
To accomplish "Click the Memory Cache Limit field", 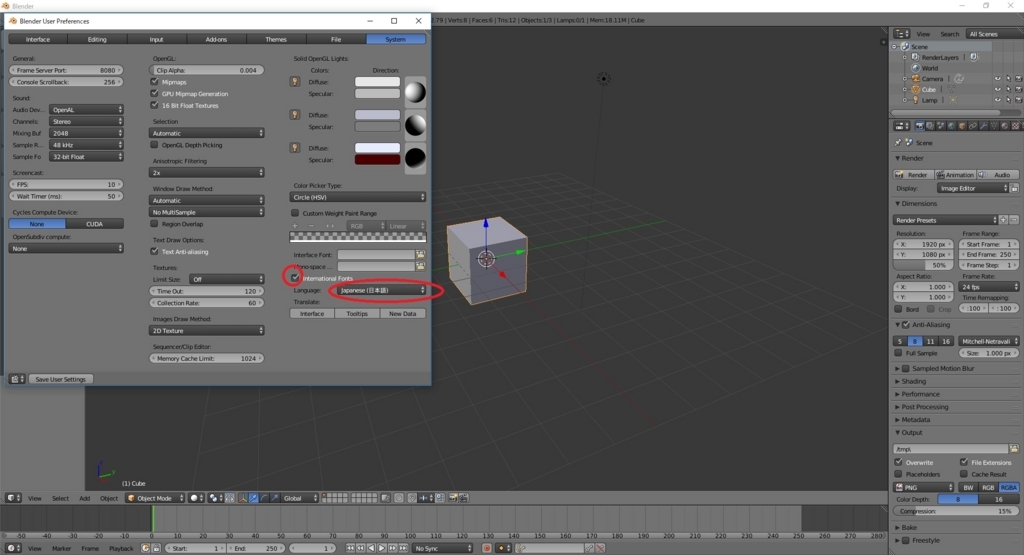I will click(206, 358).
